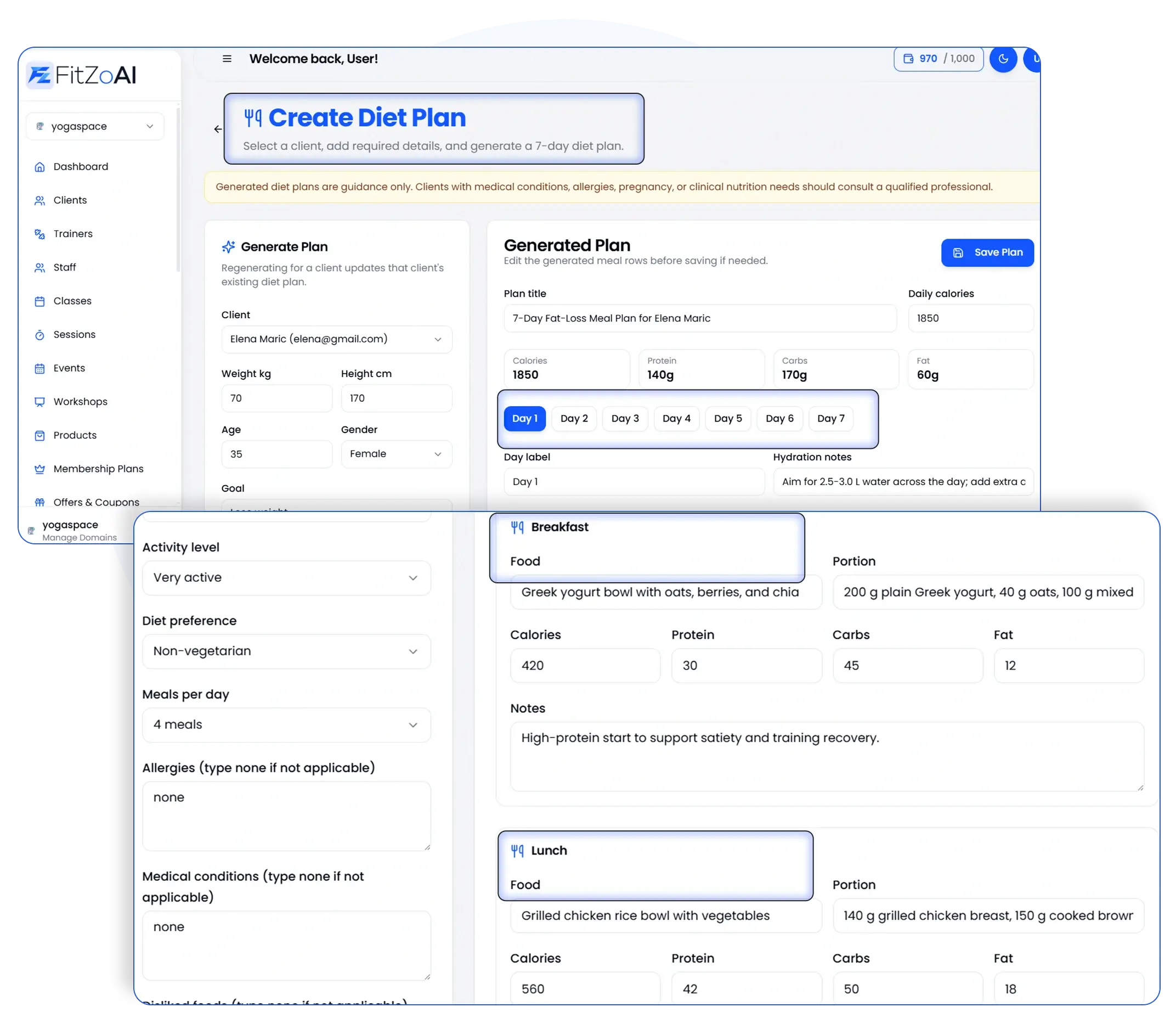The width and height of the screenshot is (1176, 1024).
Task: Click the Create Diet Plan utensils icon
Action: (253, 118)
